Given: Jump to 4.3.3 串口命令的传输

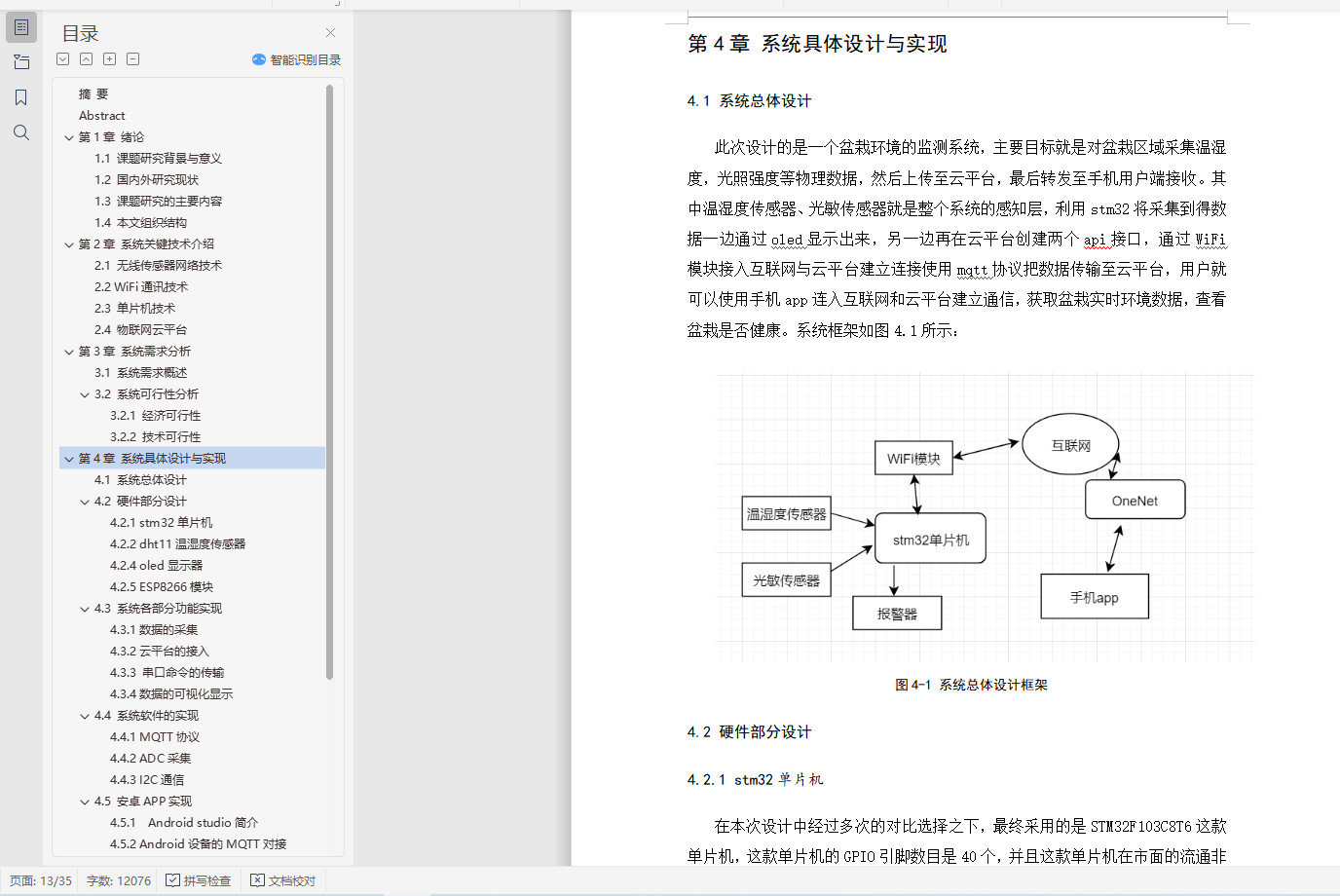Looking at the screenshot, I should click(167, 673).
